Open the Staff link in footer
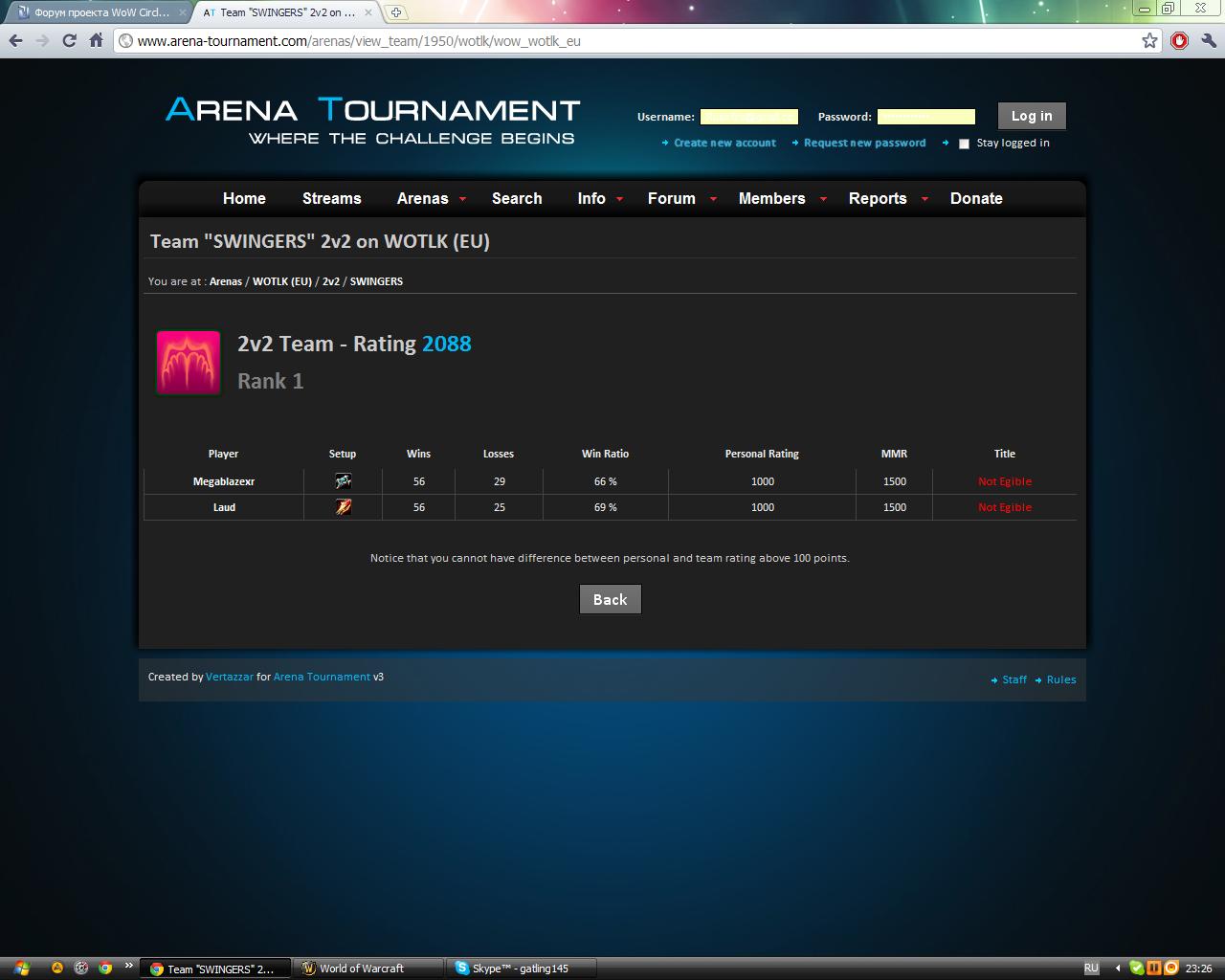Viewport: 1225px width, 980px height. point(1014,679)
